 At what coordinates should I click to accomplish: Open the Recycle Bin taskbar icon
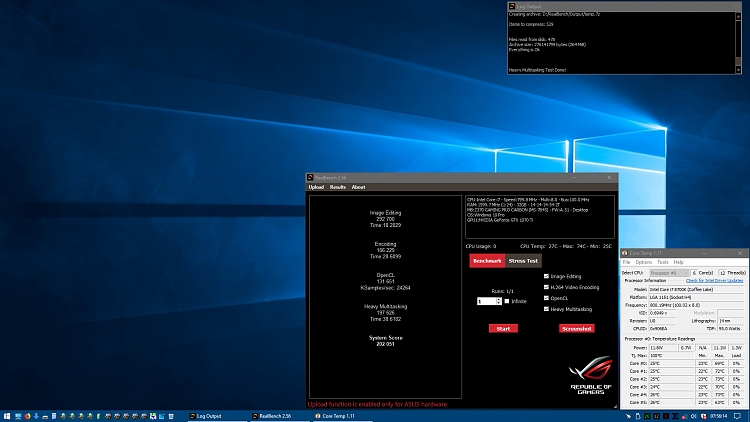(171, 416)
